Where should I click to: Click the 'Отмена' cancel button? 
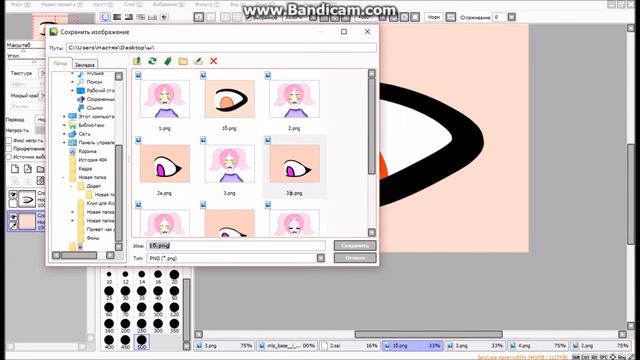coord(355,258)
